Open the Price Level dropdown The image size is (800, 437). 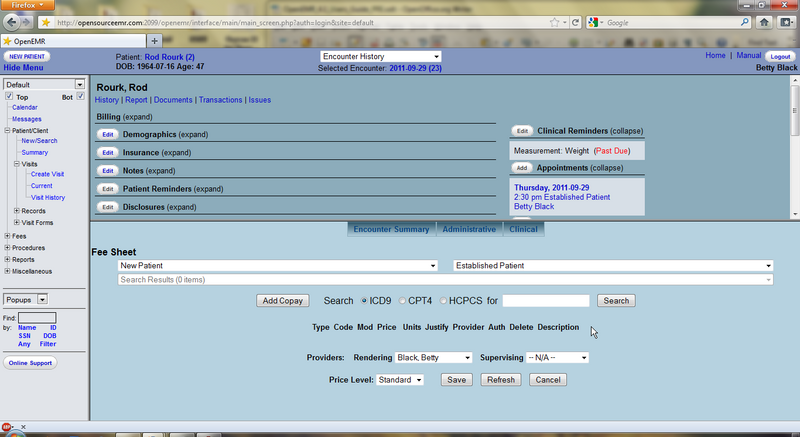[x=399, y=380]
